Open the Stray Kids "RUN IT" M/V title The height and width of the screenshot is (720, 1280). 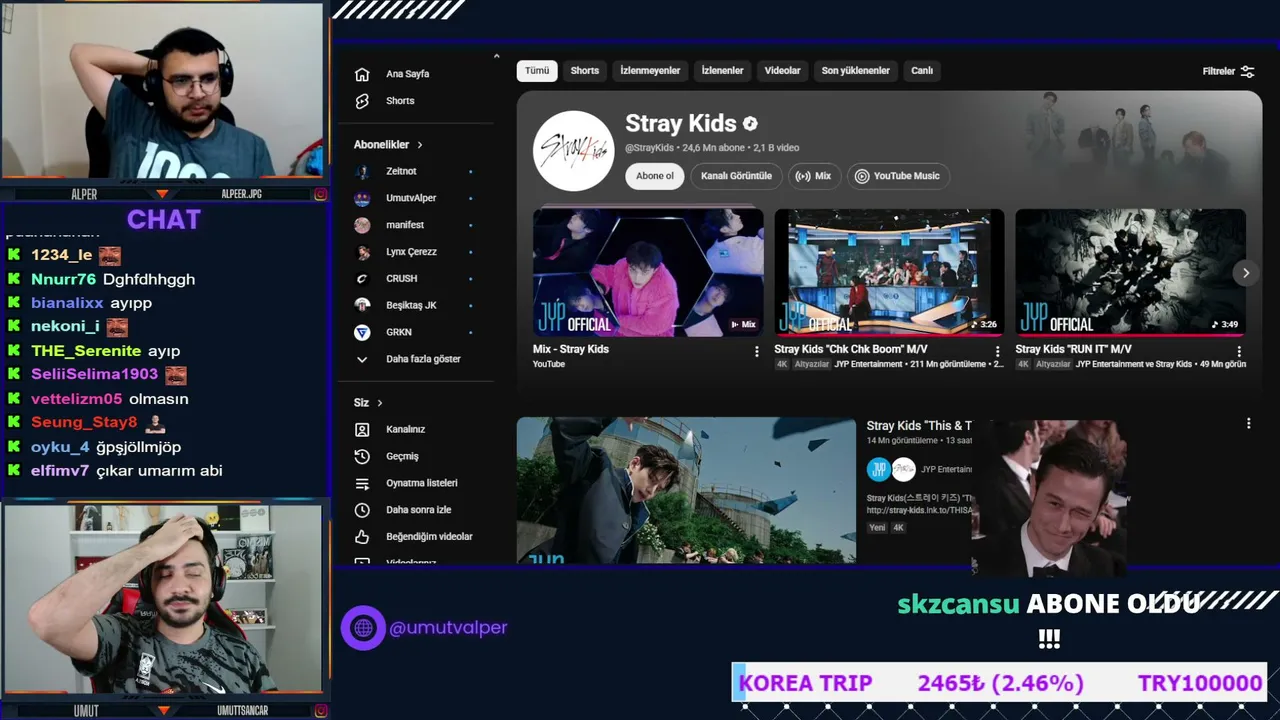(x=1073, y=349)
